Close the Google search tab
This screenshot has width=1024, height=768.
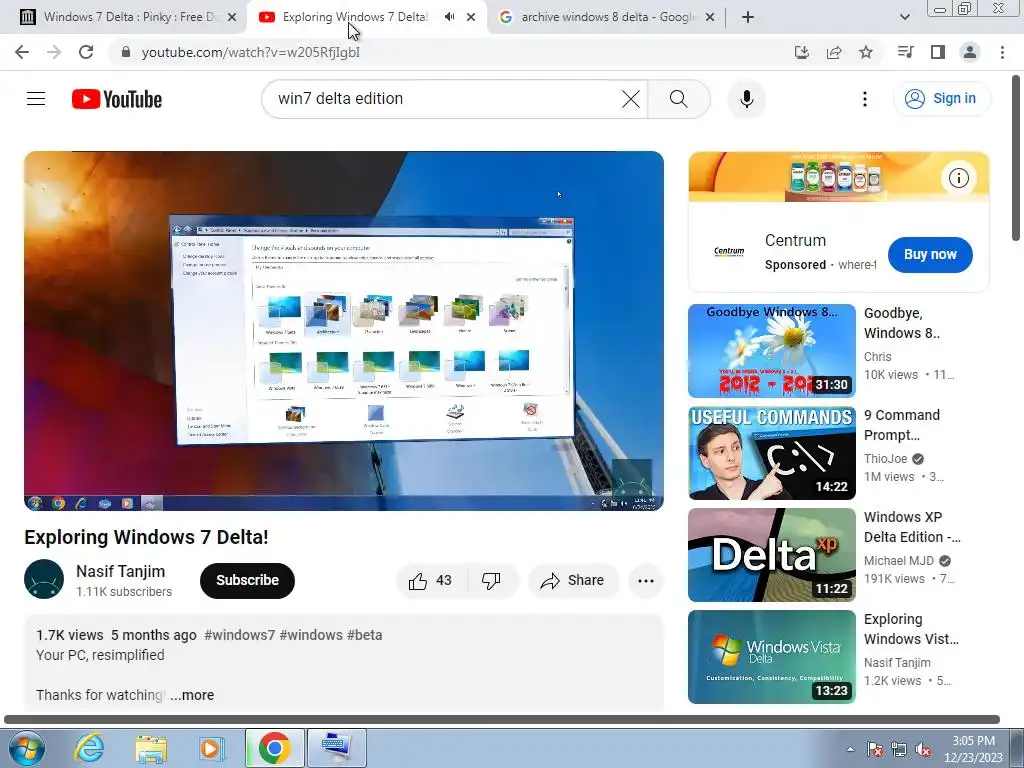(x=710, y=17)
